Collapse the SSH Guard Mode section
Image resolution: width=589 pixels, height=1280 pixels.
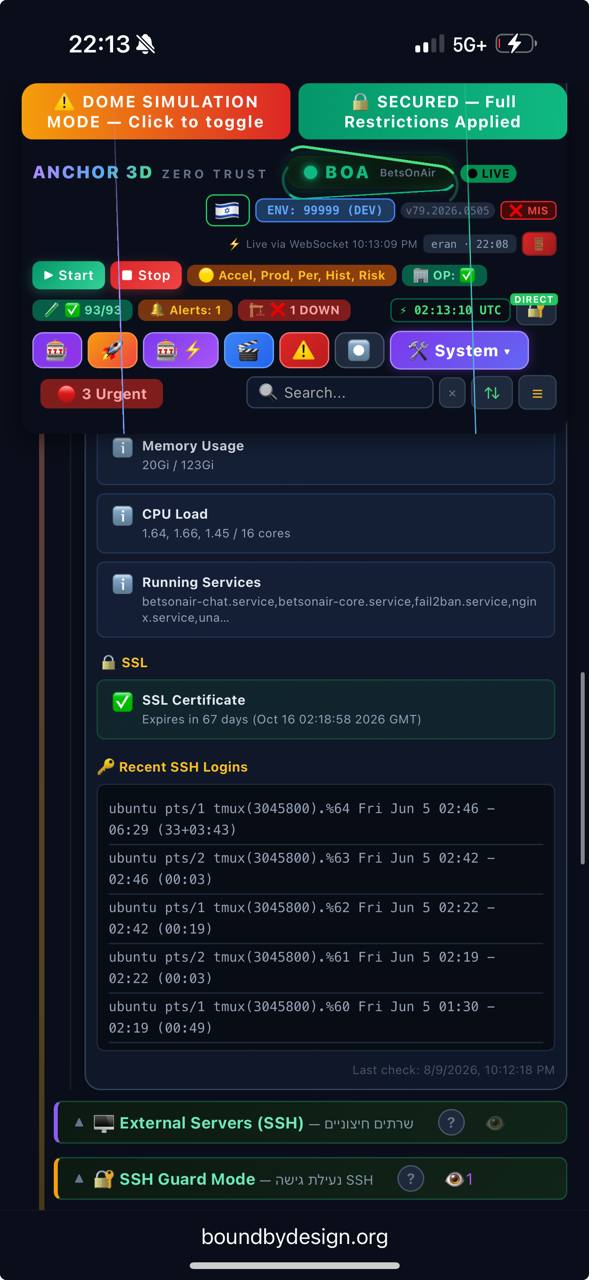tap(79, 1179)
